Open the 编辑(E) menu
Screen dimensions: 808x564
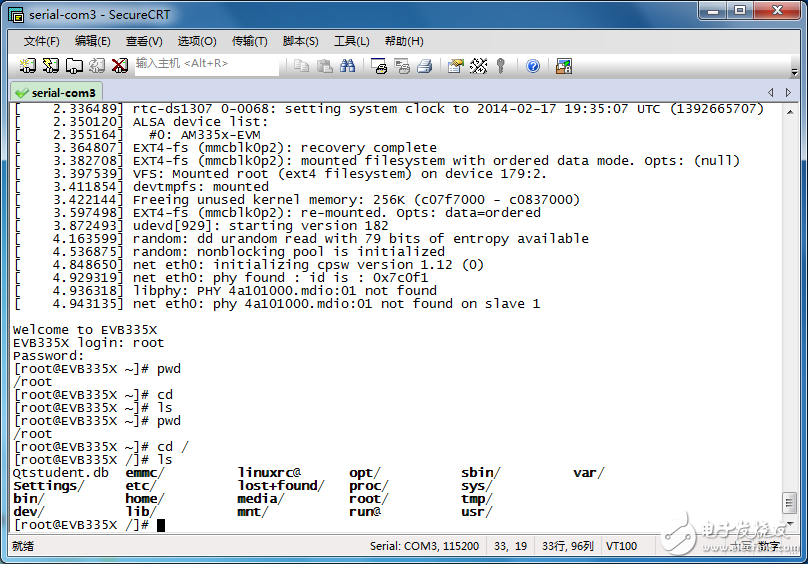pyautogui.click(x=93, y=41)
